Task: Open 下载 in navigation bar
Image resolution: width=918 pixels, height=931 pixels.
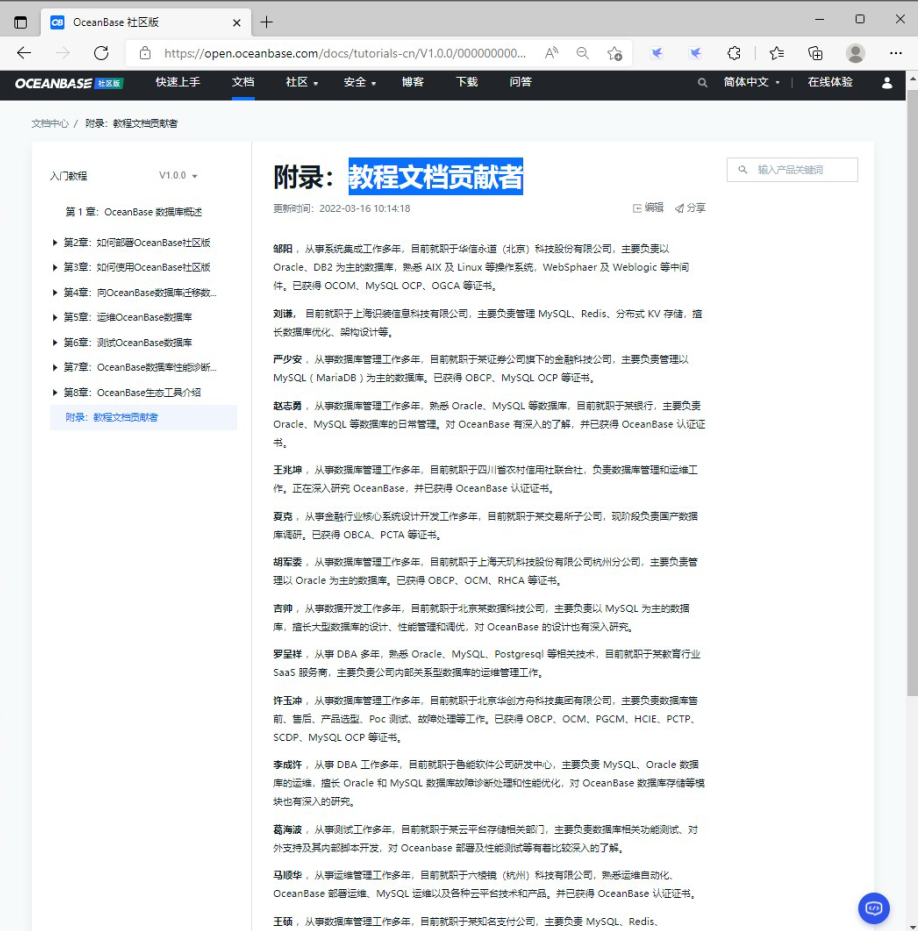Action: pyautogui.click(x=467, y=82)
